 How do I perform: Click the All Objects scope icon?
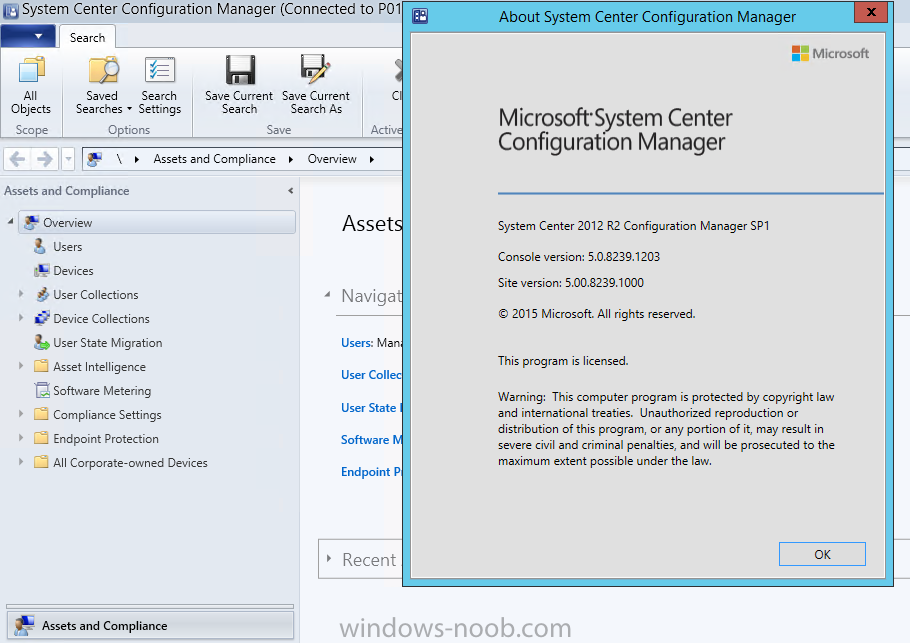tap(31, 70)
